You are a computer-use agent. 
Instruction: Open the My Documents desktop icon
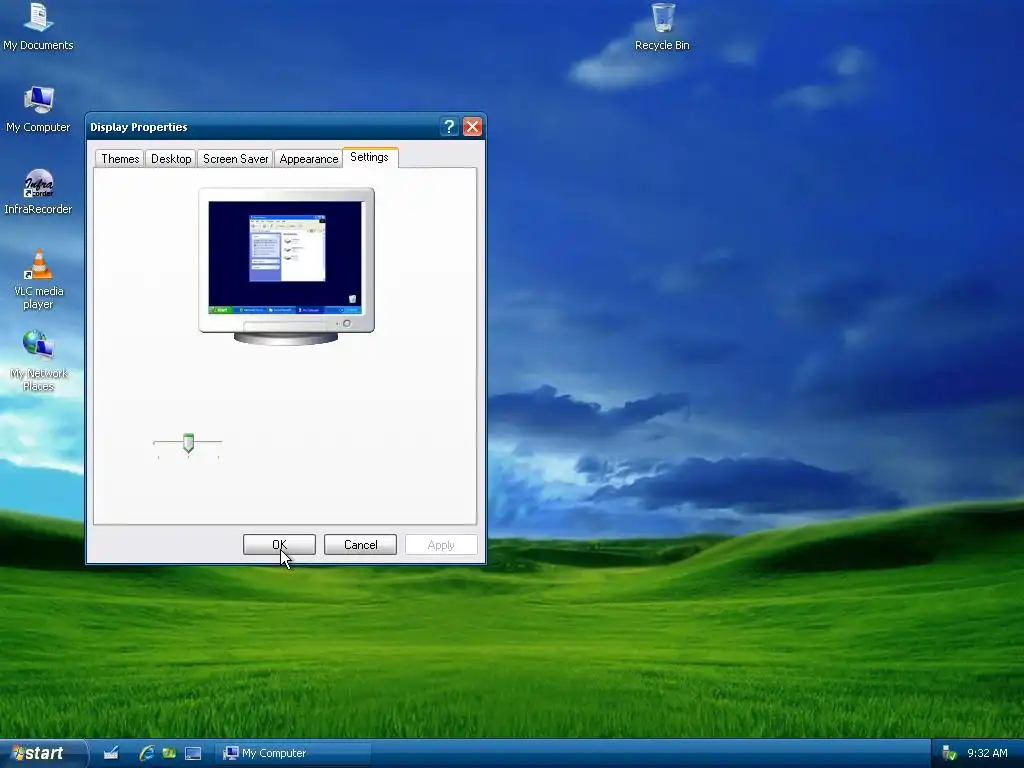point(38,27)
